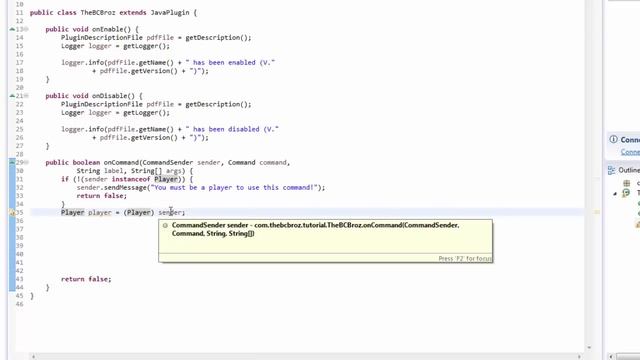Click the 'Press F2 for focus' hint in tooltip

coord(465,258)
